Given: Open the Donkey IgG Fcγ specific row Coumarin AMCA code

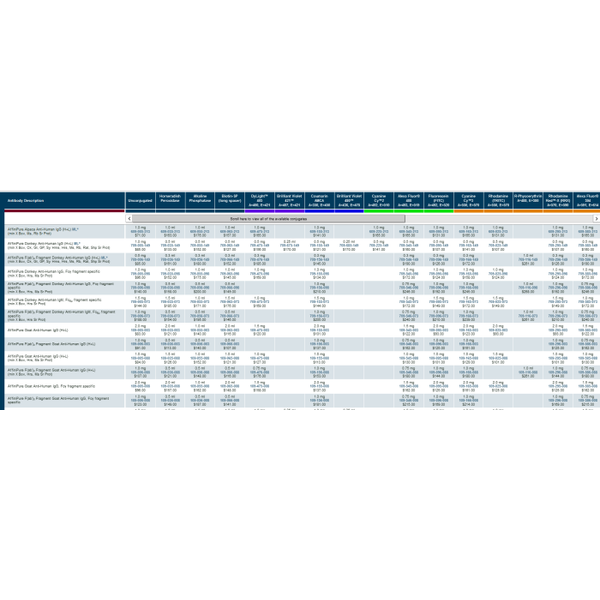Looking at the screenshot, I should click(x=319, y=274).
